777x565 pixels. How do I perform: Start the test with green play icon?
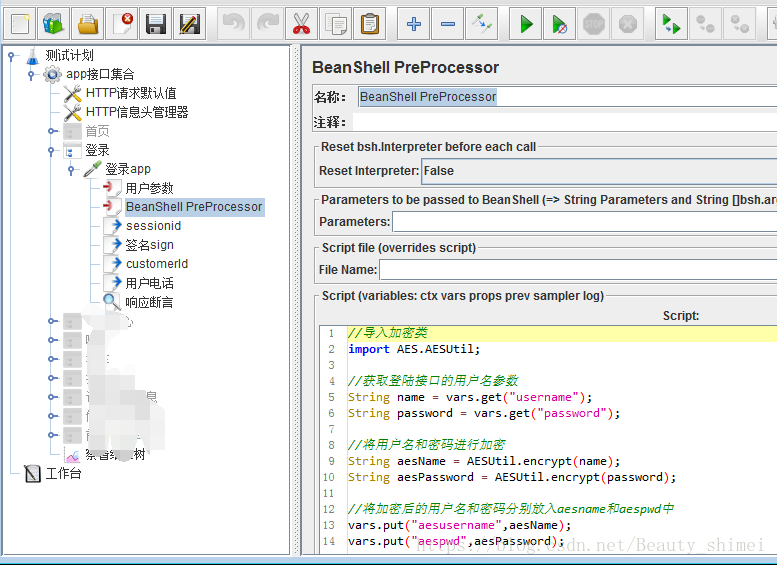pyautogui.click(x=526, y=24)
